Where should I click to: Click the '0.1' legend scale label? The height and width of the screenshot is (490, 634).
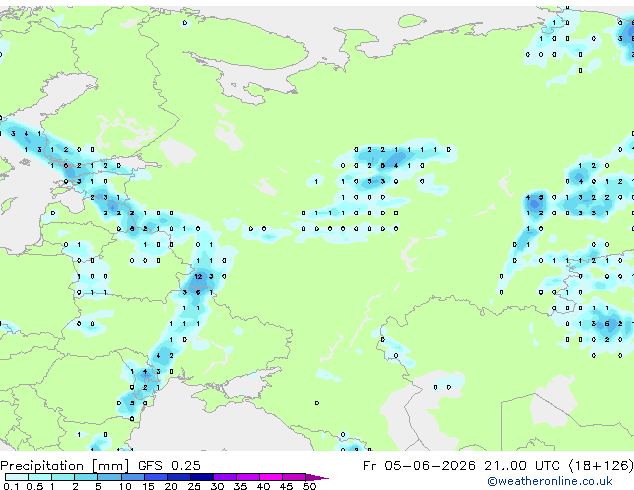[11, 486]
